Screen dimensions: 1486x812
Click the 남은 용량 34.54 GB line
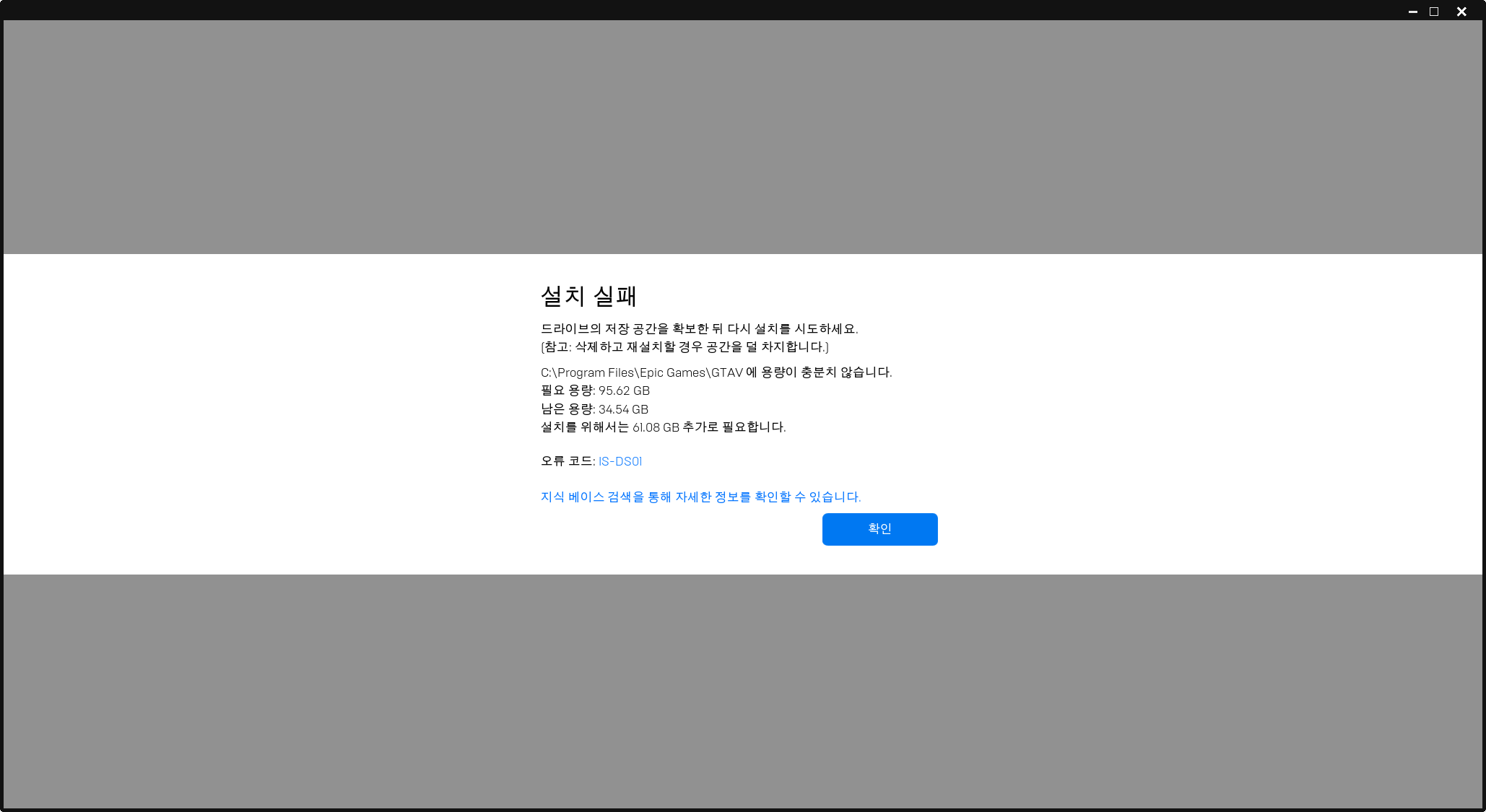click(594, 409)
